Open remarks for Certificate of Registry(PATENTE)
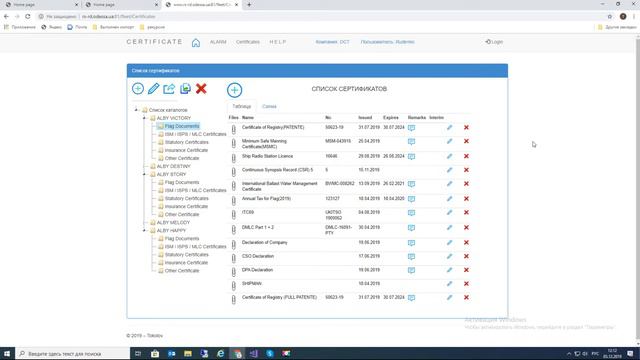640x360 pixels. (411, 128)
